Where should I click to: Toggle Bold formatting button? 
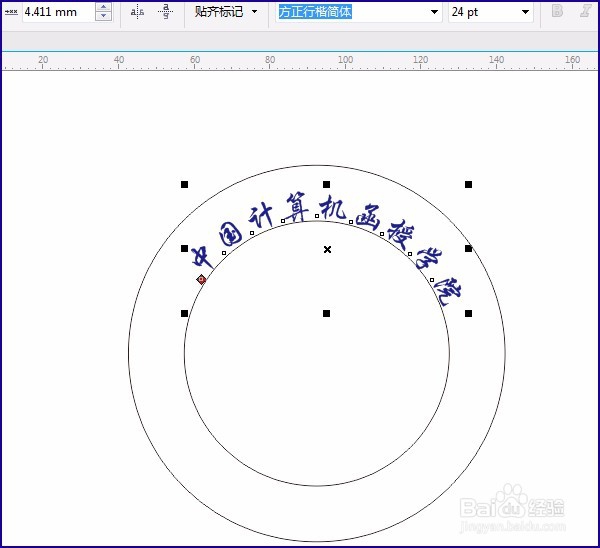click(557, 11)
